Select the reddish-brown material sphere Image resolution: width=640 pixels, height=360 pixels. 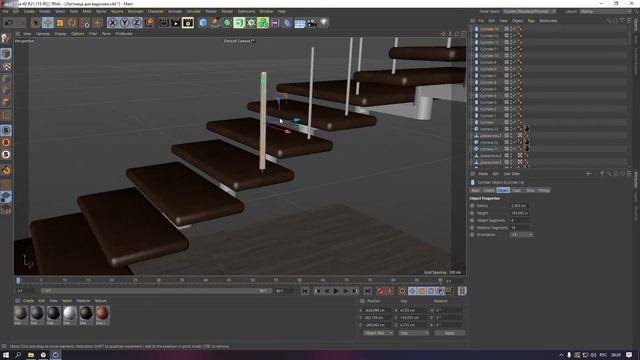pyautogui.click(x=102, y=313)
